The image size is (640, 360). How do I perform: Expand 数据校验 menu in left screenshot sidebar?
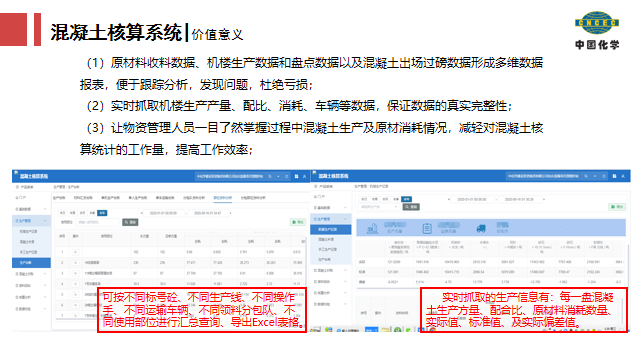(x=31, y=309)
